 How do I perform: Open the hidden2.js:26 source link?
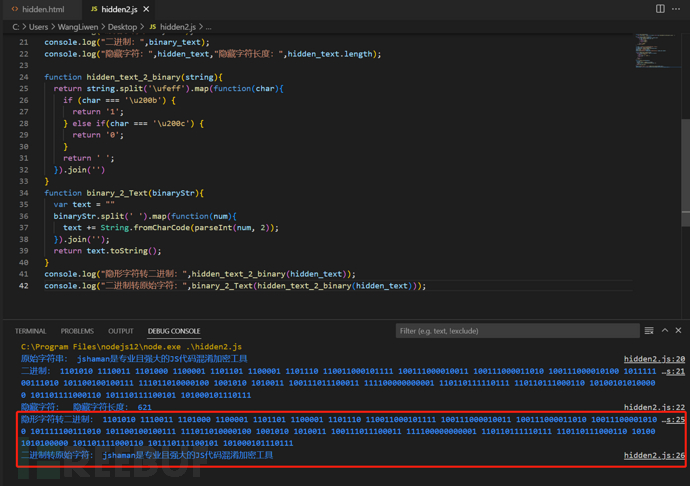click(654, 456)
